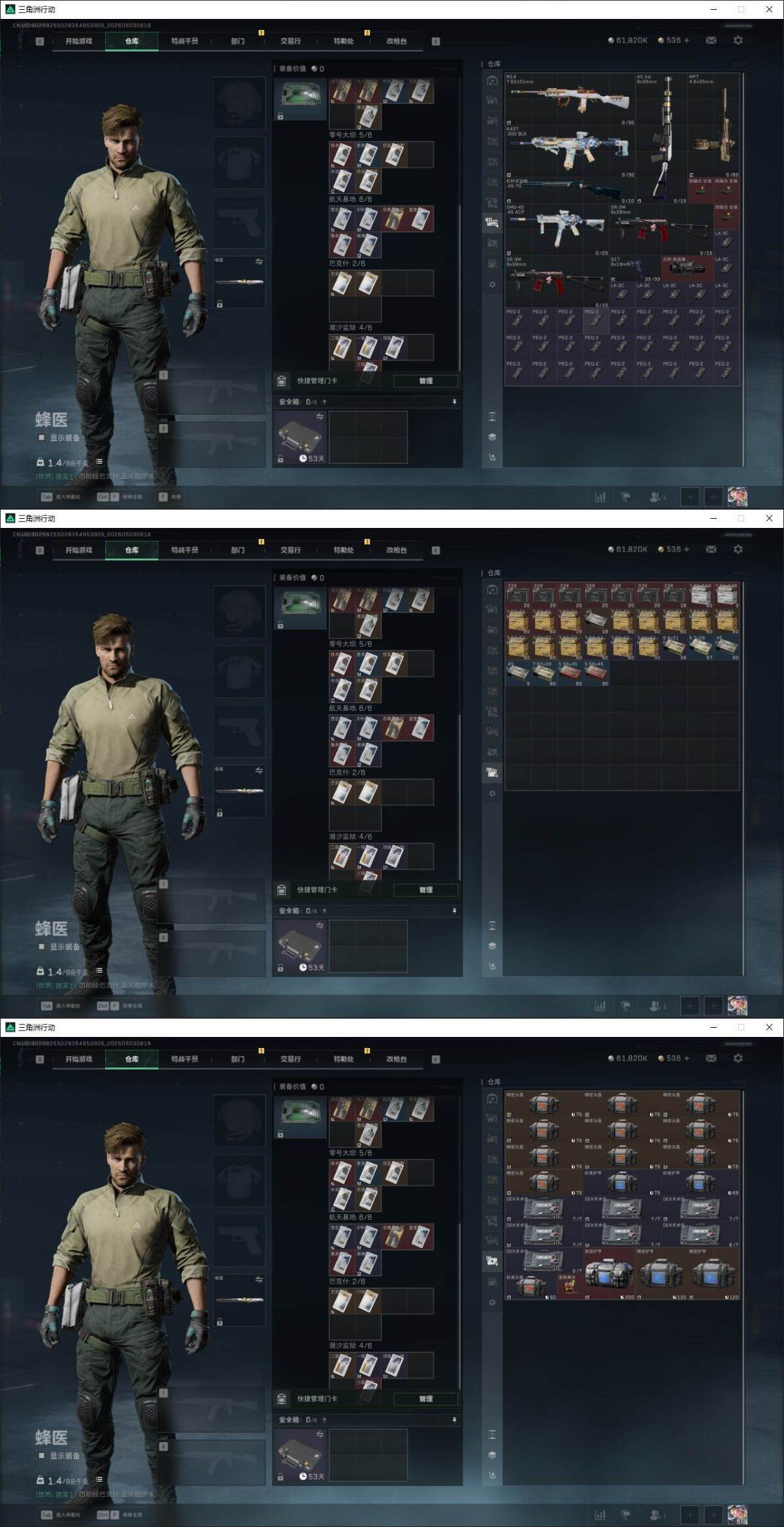The image size is (784, 1527).
Task: Click stack layers icon in middle window sidebar
Action: tap(493, 946)
